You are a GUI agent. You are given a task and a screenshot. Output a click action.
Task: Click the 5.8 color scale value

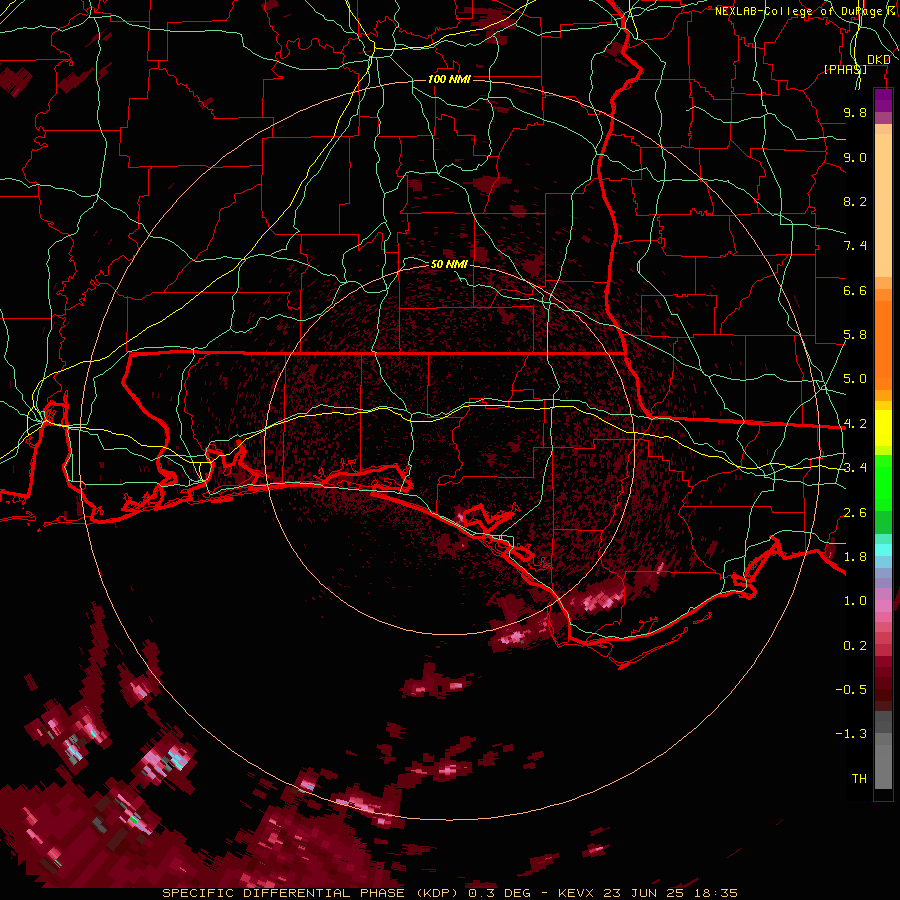[855, 335]
